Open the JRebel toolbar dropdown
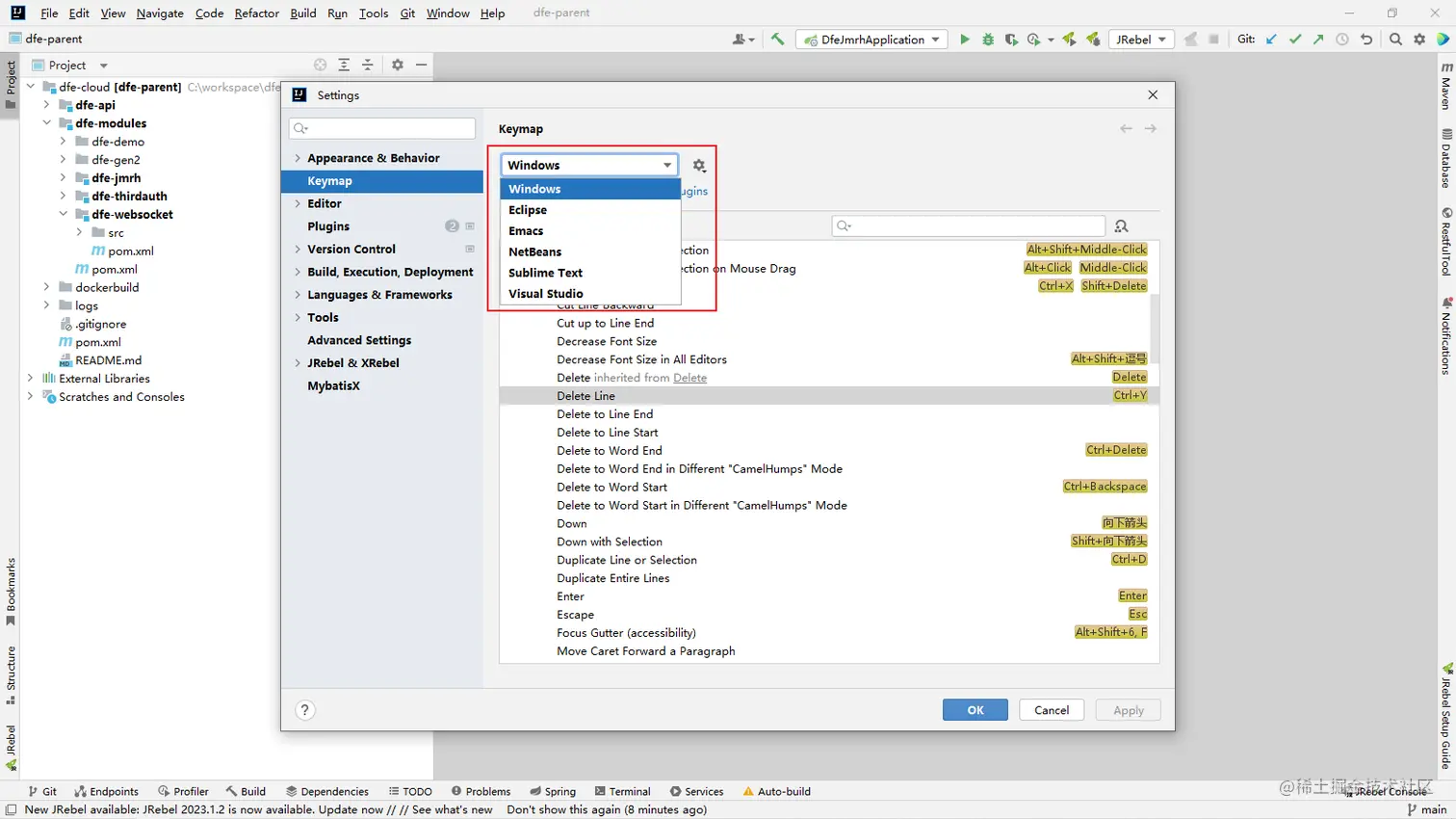This screenshot has height=819, width=1456. [x=1140, y=40]
